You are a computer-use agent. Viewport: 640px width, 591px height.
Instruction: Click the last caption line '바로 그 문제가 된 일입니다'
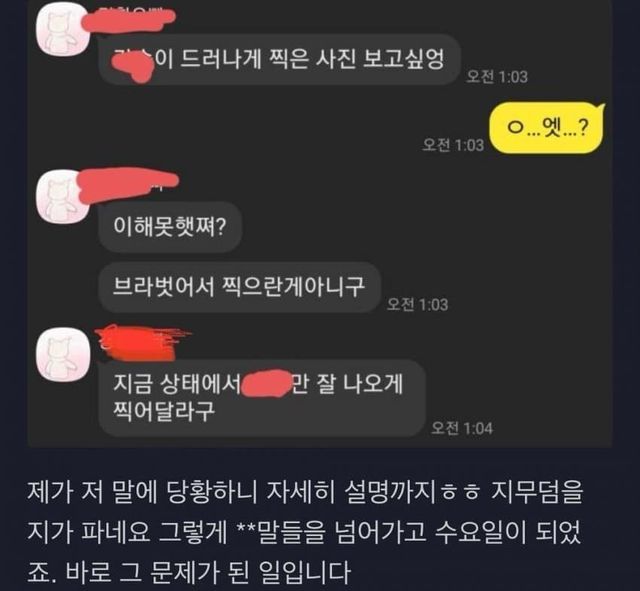(x=208, y=572)
